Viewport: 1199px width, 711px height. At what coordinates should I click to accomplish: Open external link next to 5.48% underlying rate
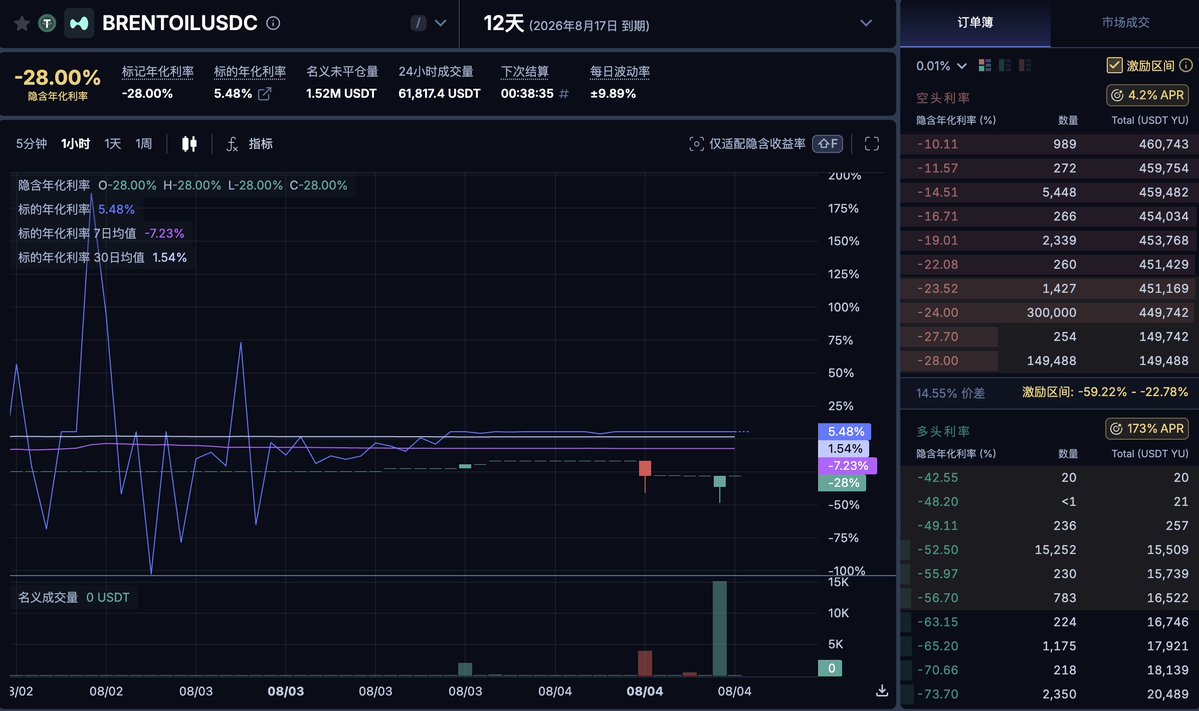pyautogui.click(x=265, y=94)
